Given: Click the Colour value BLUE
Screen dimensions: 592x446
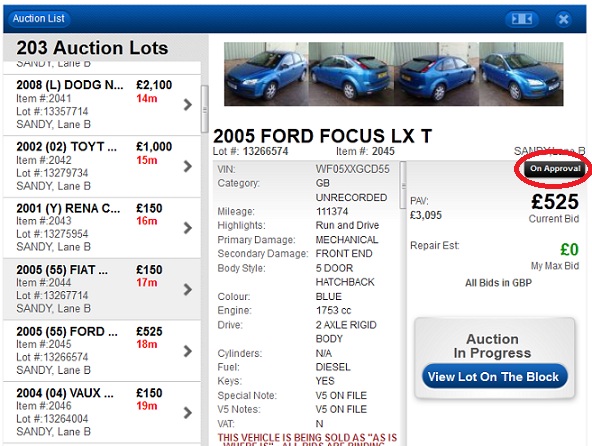Looking at the screenshot, I should (x=328, y=296).
